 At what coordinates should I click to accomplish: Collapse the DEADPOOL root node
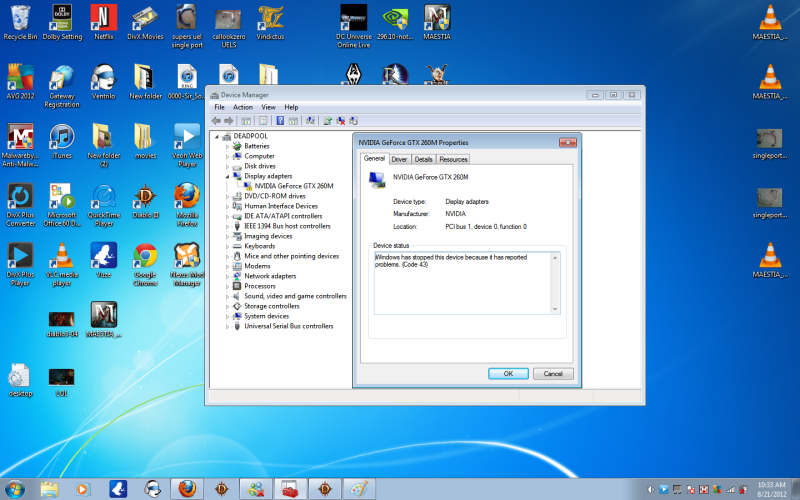pyautogui.click(x=217, y=136)
